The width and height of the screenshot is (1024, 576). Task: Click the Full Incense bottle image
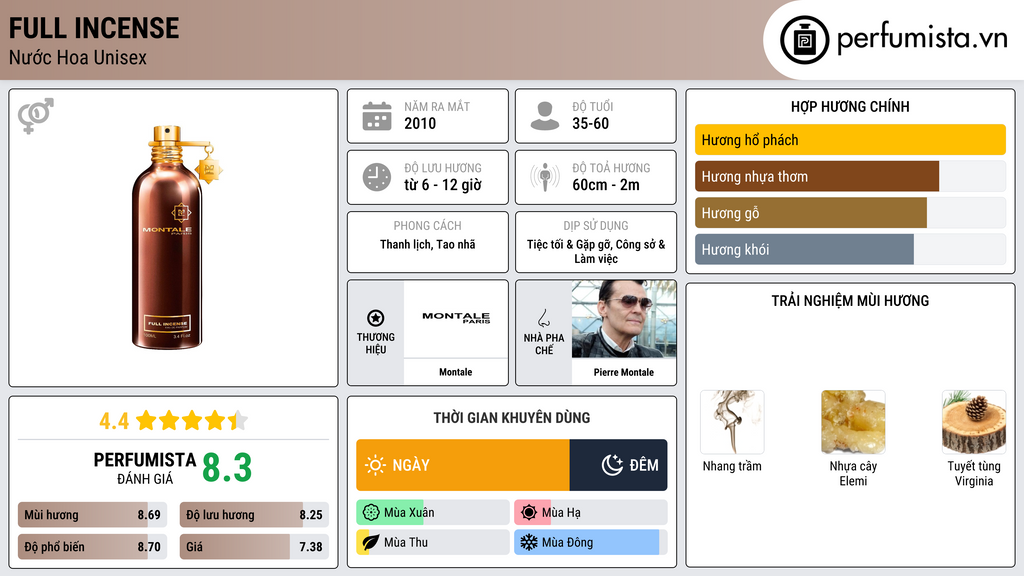(174, 238)
